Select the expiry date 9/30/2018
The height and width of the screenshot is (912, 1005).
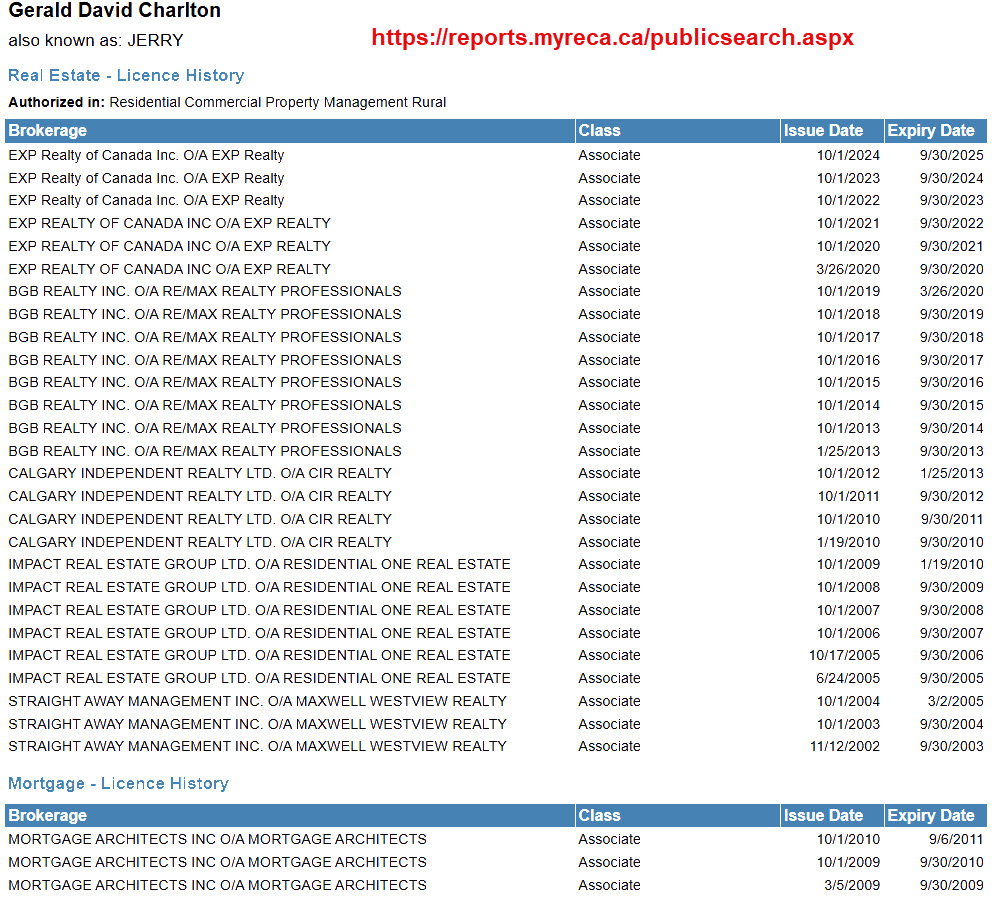[x=952, y=338]
